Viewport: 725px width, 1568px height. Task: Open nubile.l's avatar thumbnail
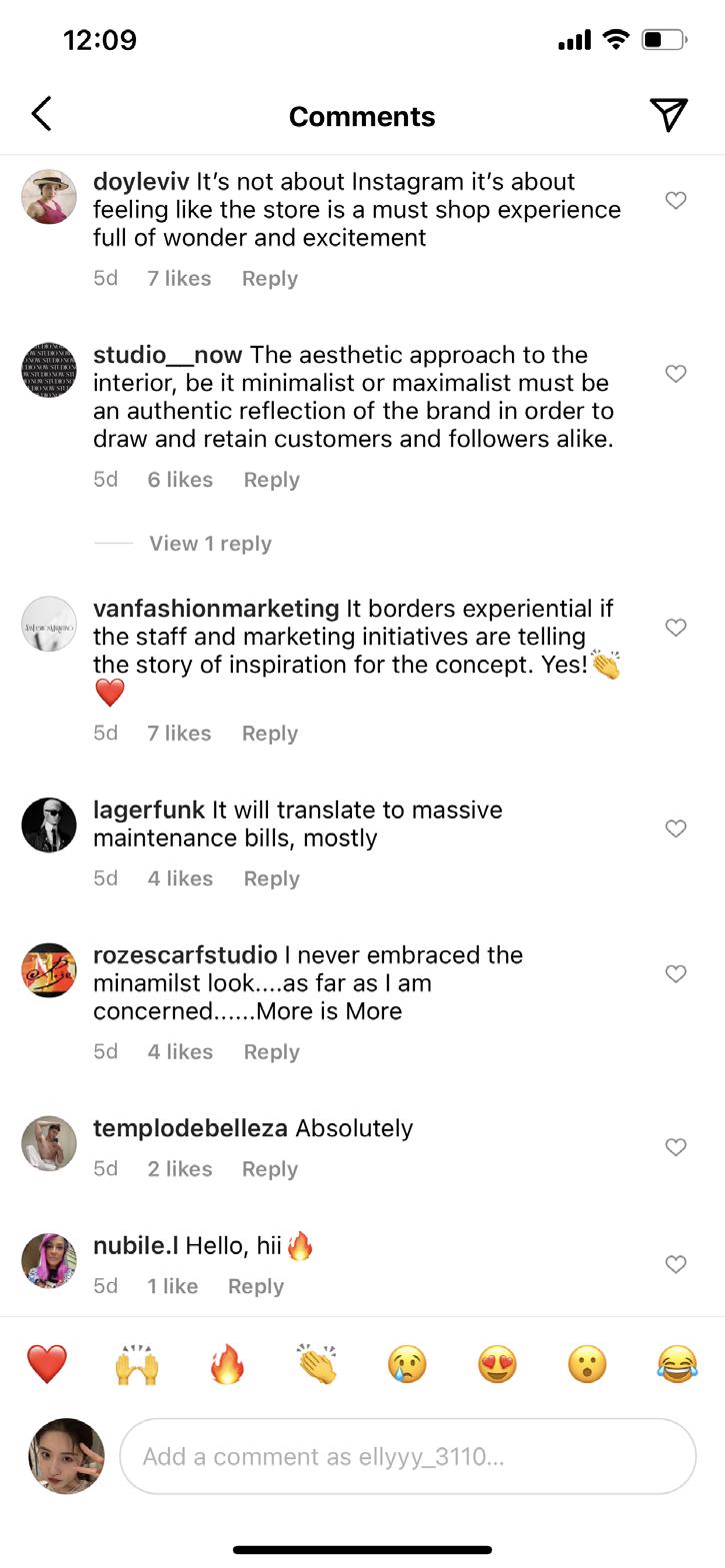coord(49,1261)
